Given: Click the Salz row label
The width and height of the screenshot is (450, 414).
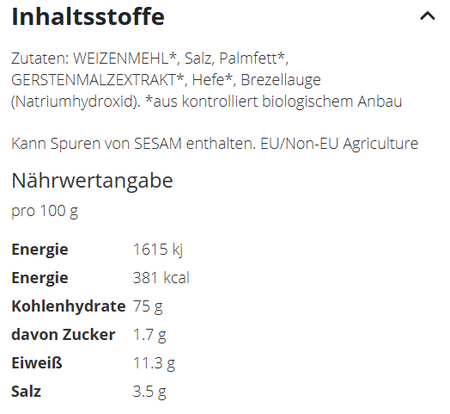Looking at the screenshot, I should coord(26,391).
